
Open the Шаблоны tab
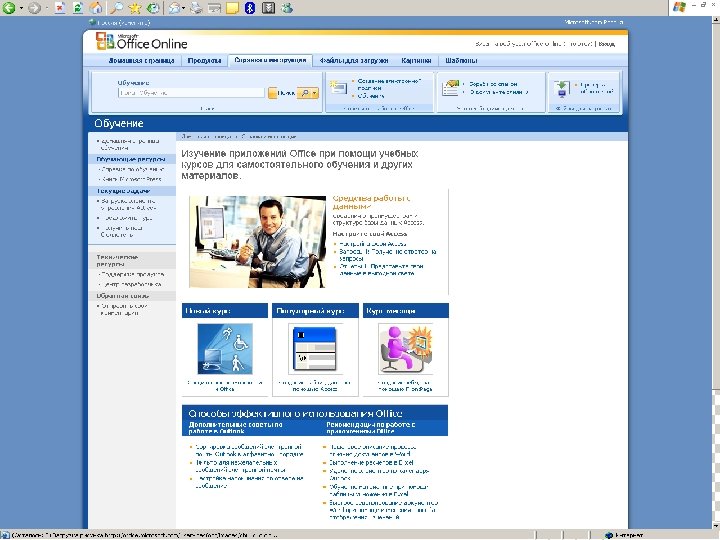[461, 60]
